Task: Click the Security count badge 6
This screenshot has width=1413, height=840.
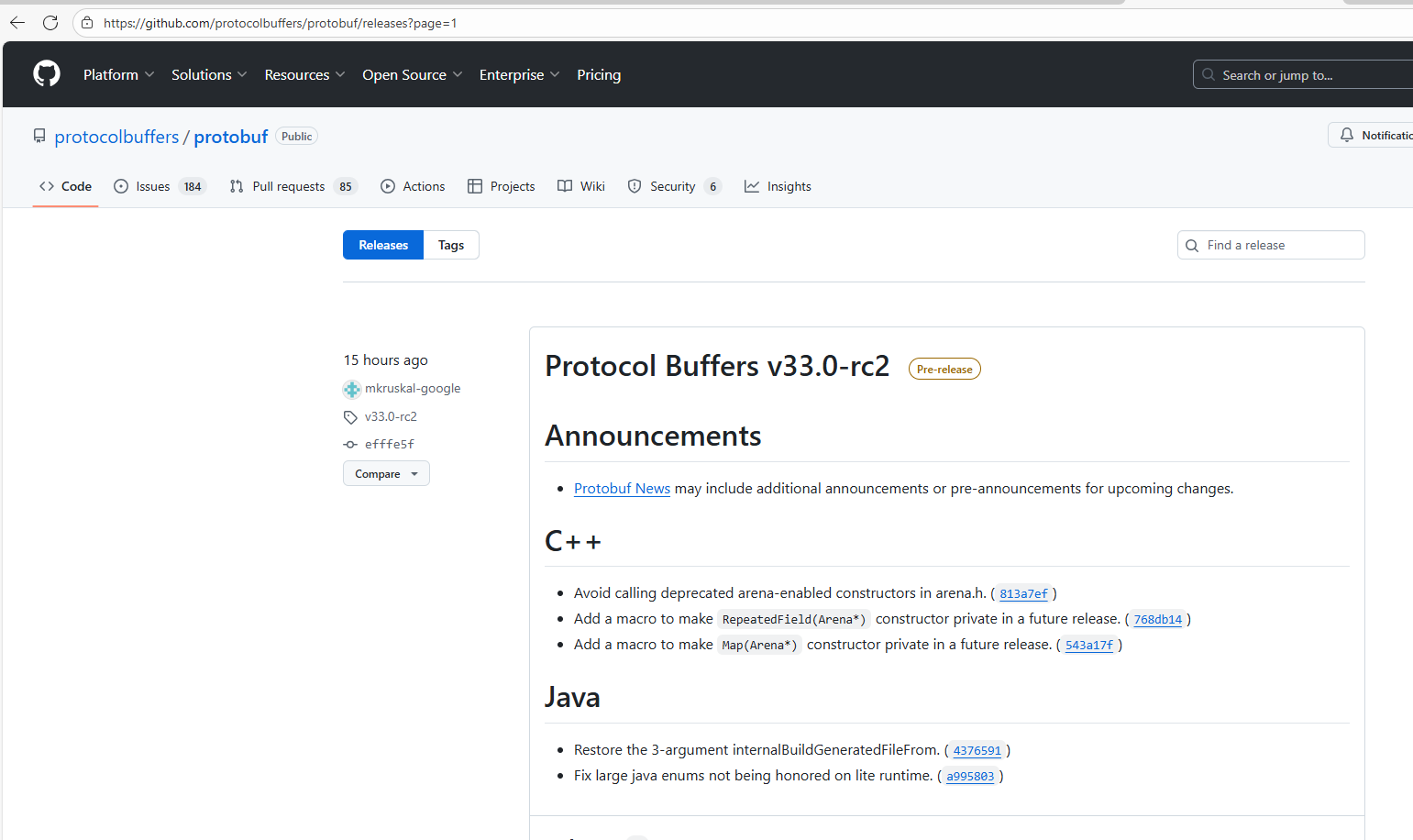Action: [713, 187]
